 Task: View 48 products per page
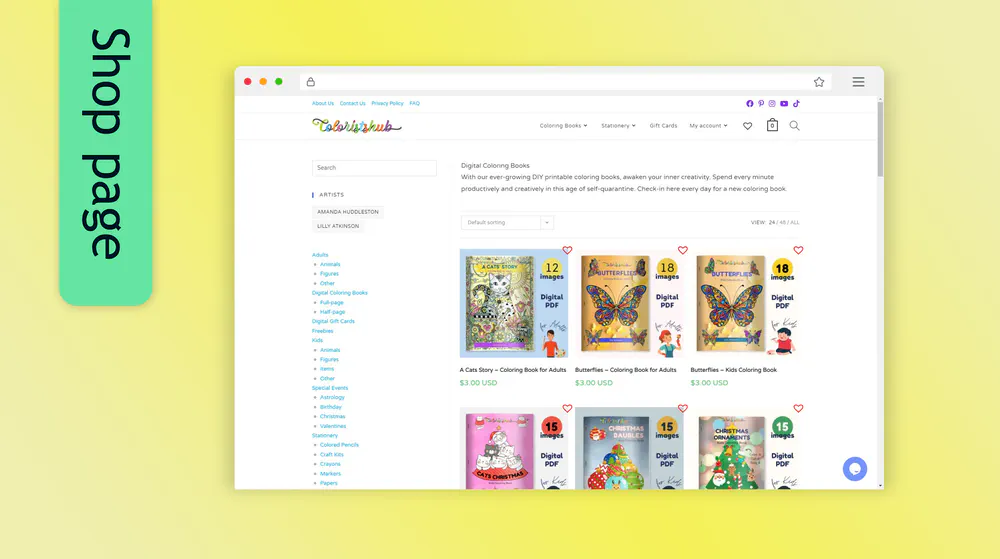783,222
